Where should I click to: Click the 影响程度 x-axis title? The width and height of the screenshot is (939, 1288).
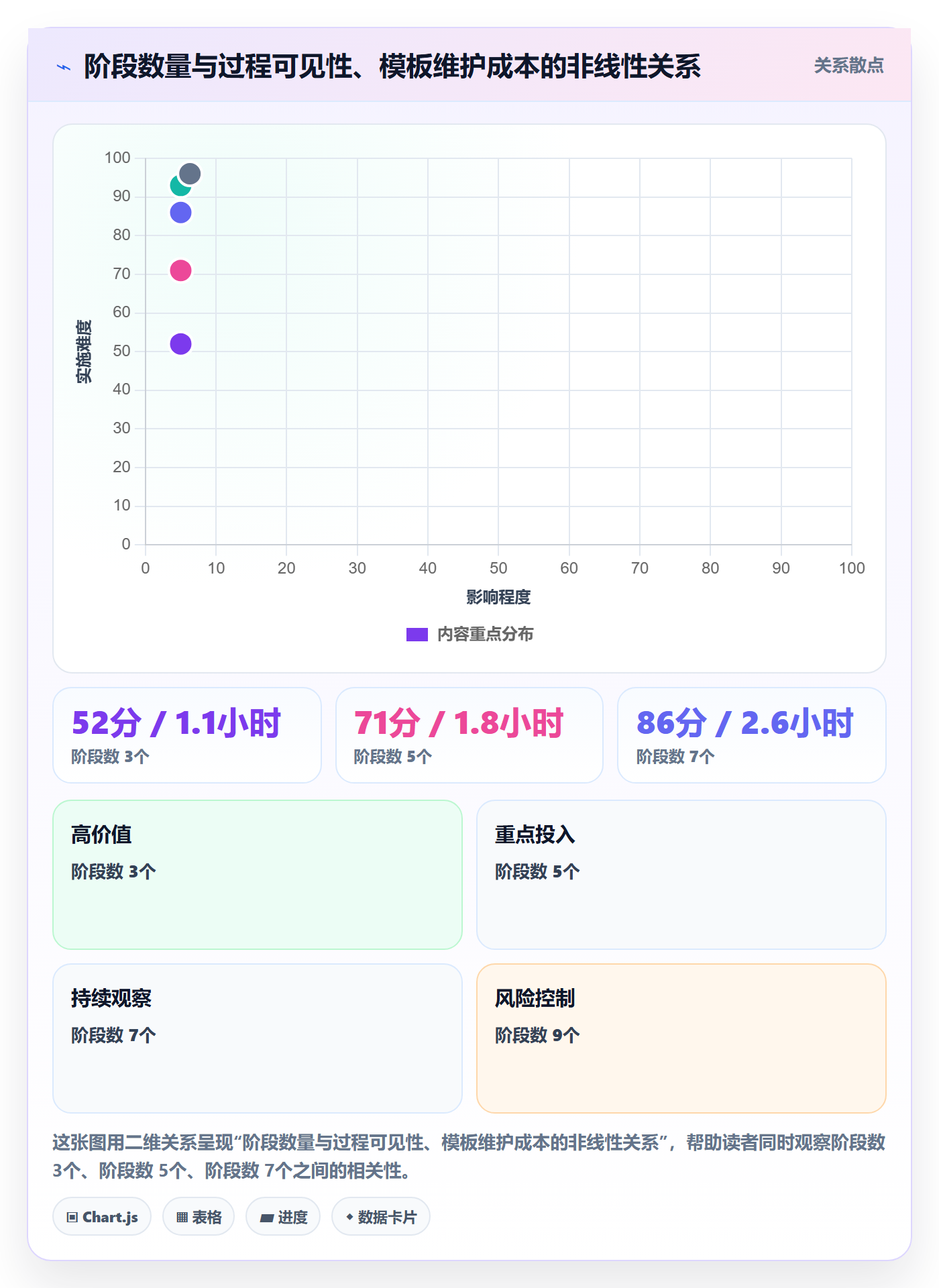click(x=498, y=597)
